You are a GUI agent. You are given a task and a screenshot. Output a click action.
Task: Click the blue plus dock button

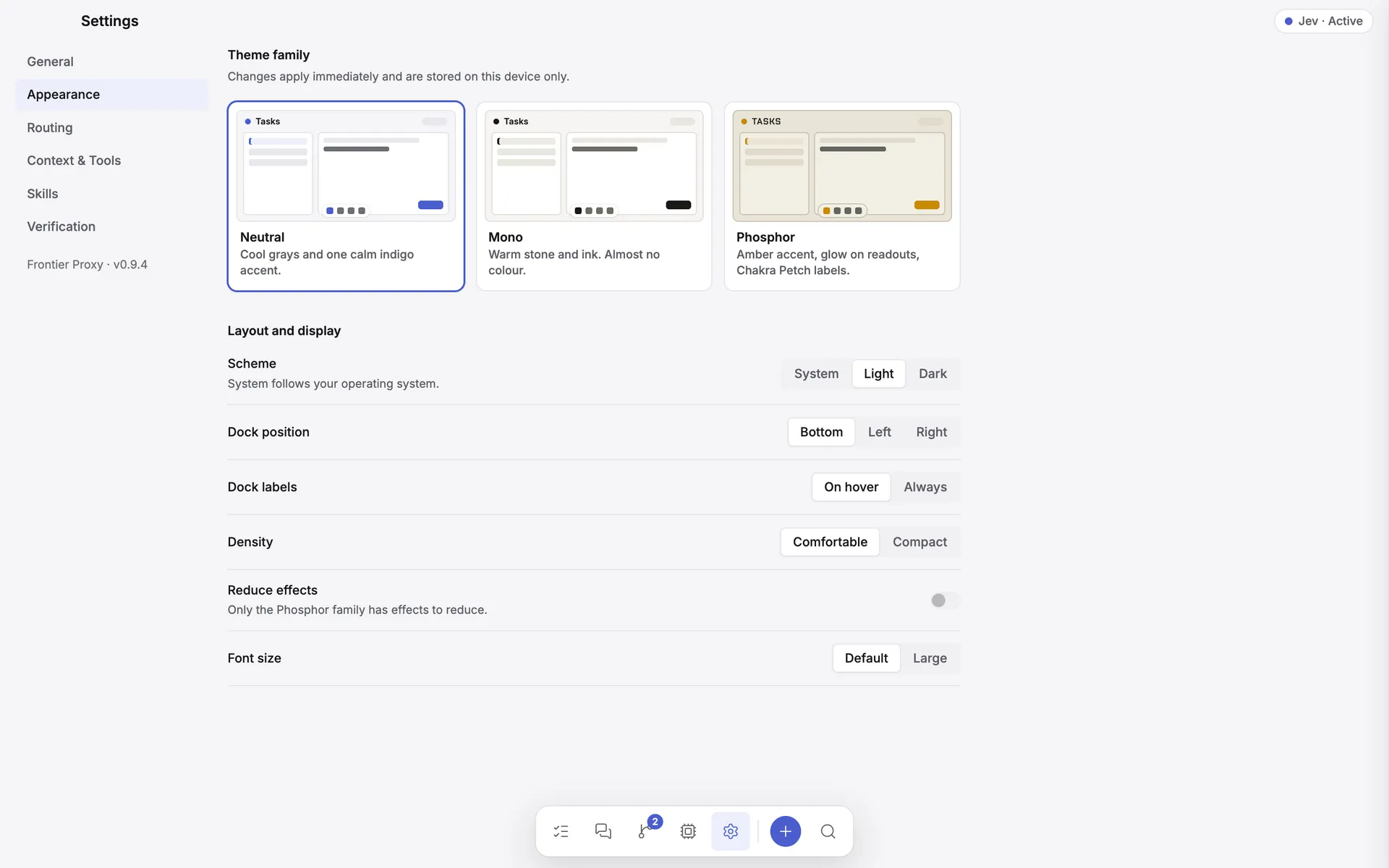click(x=785, y=831)
